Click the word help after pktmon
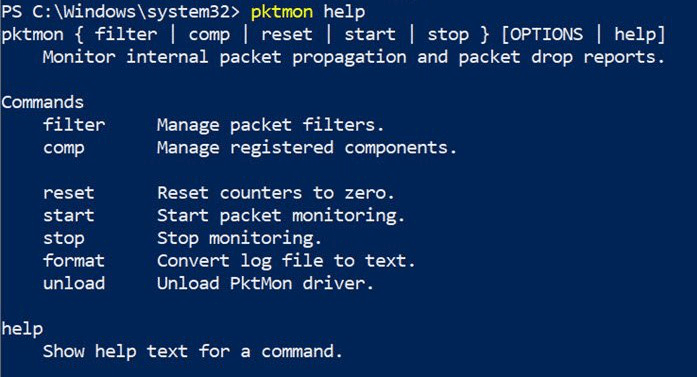 [x=344, y=12]
